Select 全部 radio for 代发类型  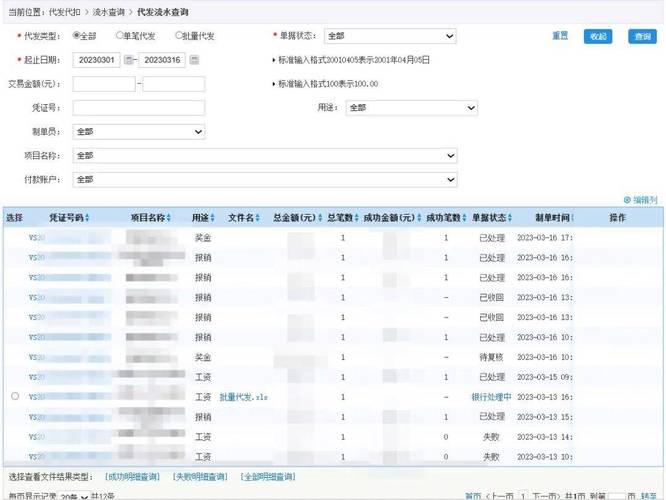pyautogui.click(x=78, y=36)
